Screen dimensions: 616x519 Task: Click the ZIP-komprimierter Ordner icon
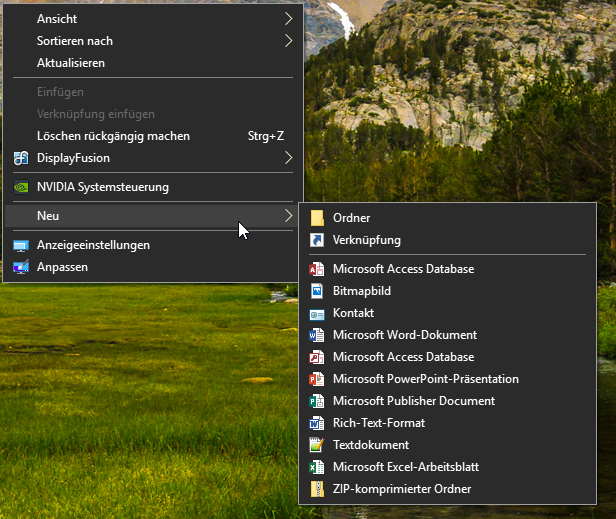point(317,489)
